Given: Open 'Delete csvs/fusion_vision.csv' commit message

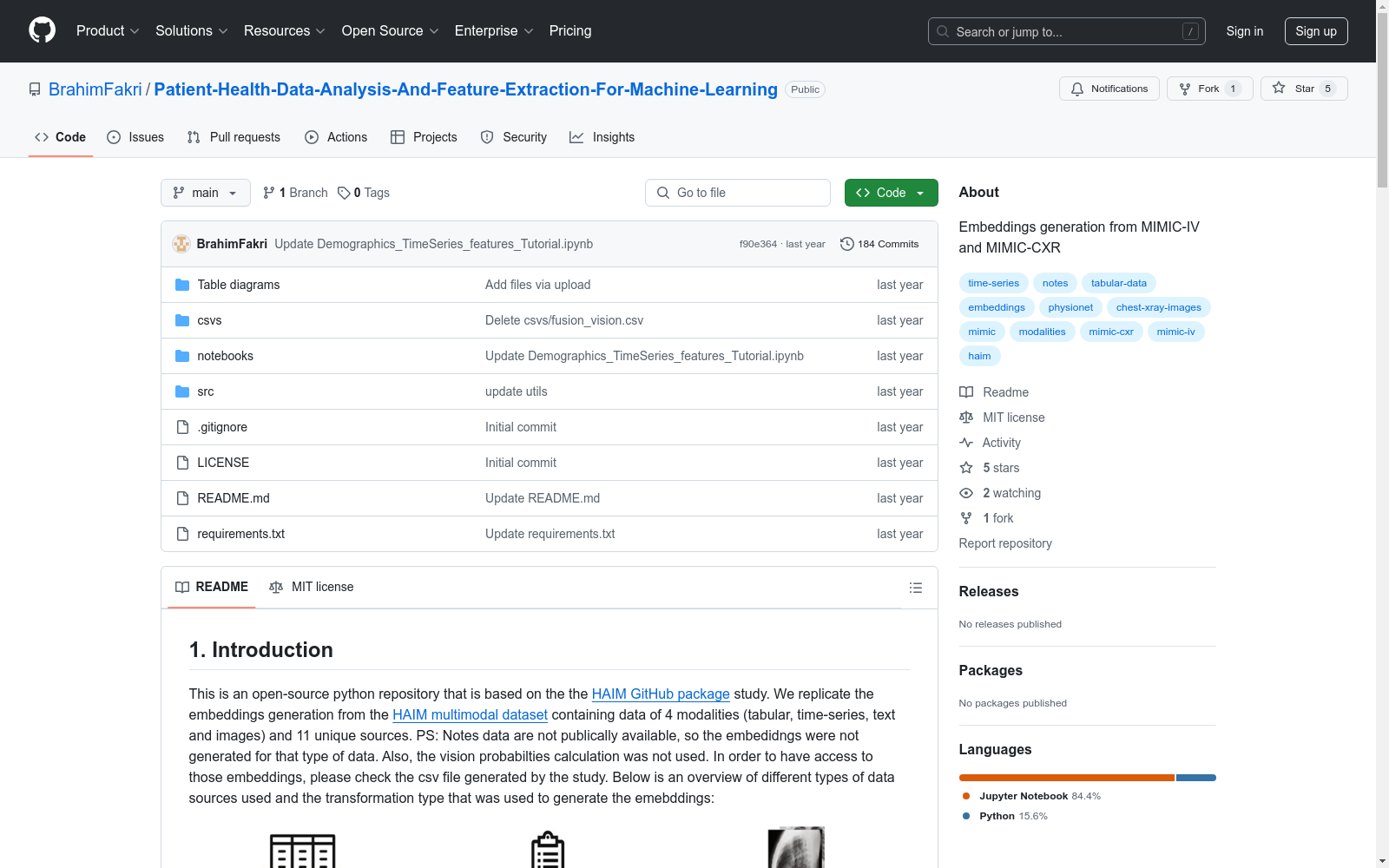Looking at the screenshot, I should pos(564,320).
